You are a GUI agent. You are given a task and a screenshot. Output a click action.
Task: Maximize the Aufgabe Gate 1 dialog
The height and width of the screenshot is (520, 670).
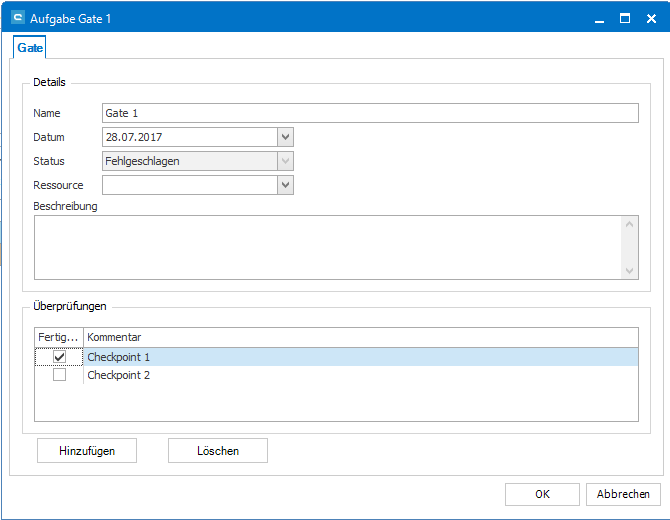625,18
